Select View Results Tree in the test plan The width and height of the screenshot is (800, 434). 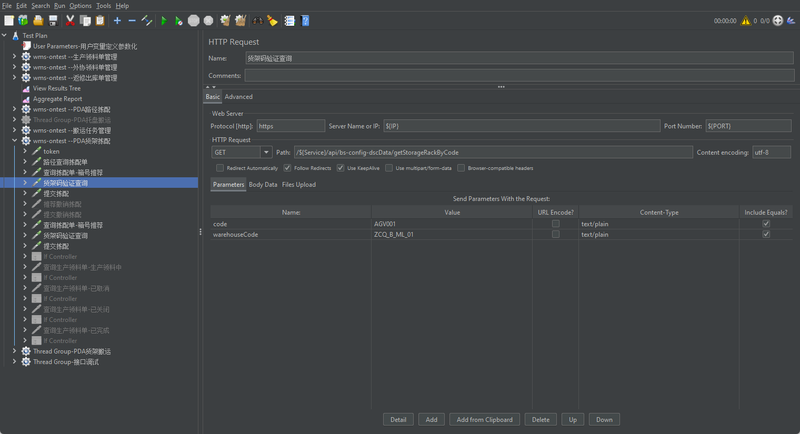[56, 88]
